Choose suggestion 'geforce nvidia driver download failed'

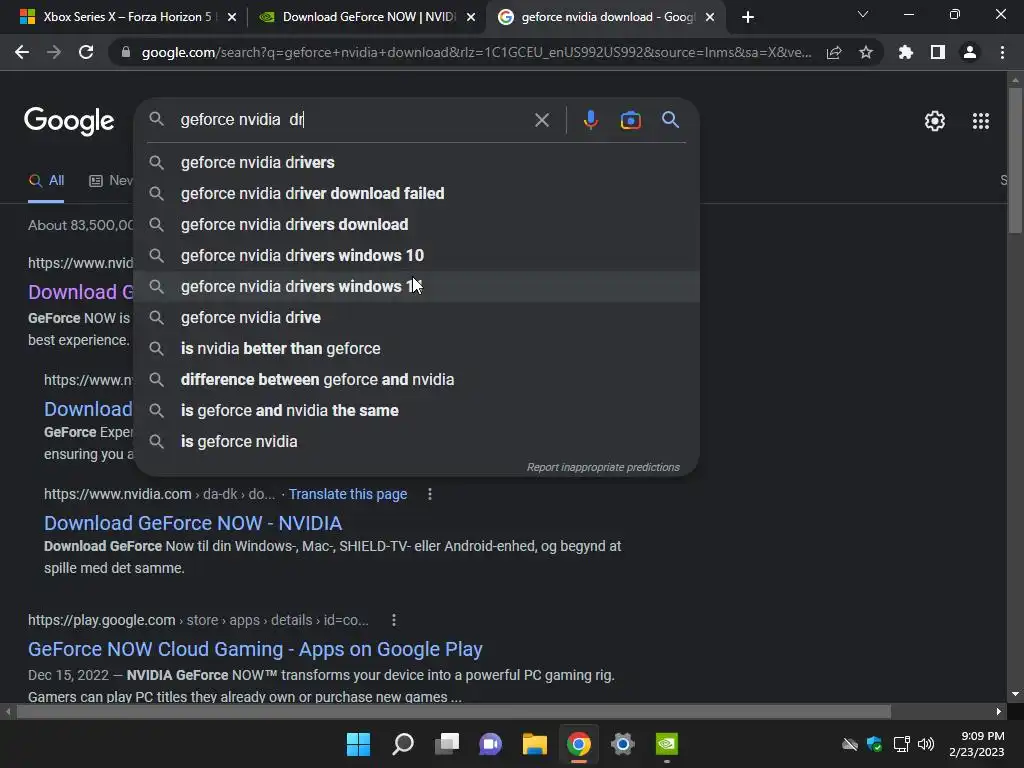point(417,193)
